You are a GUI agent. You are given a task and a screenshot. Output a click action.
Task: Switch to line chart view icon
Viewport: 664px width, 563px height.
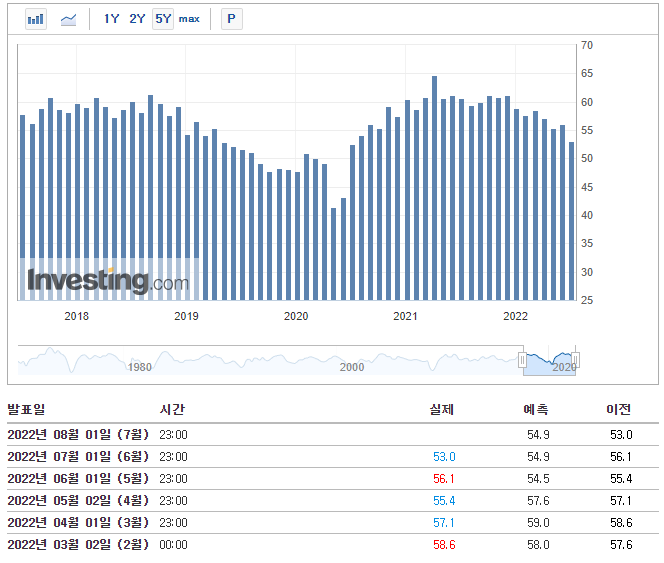click(x=68, y=19)
